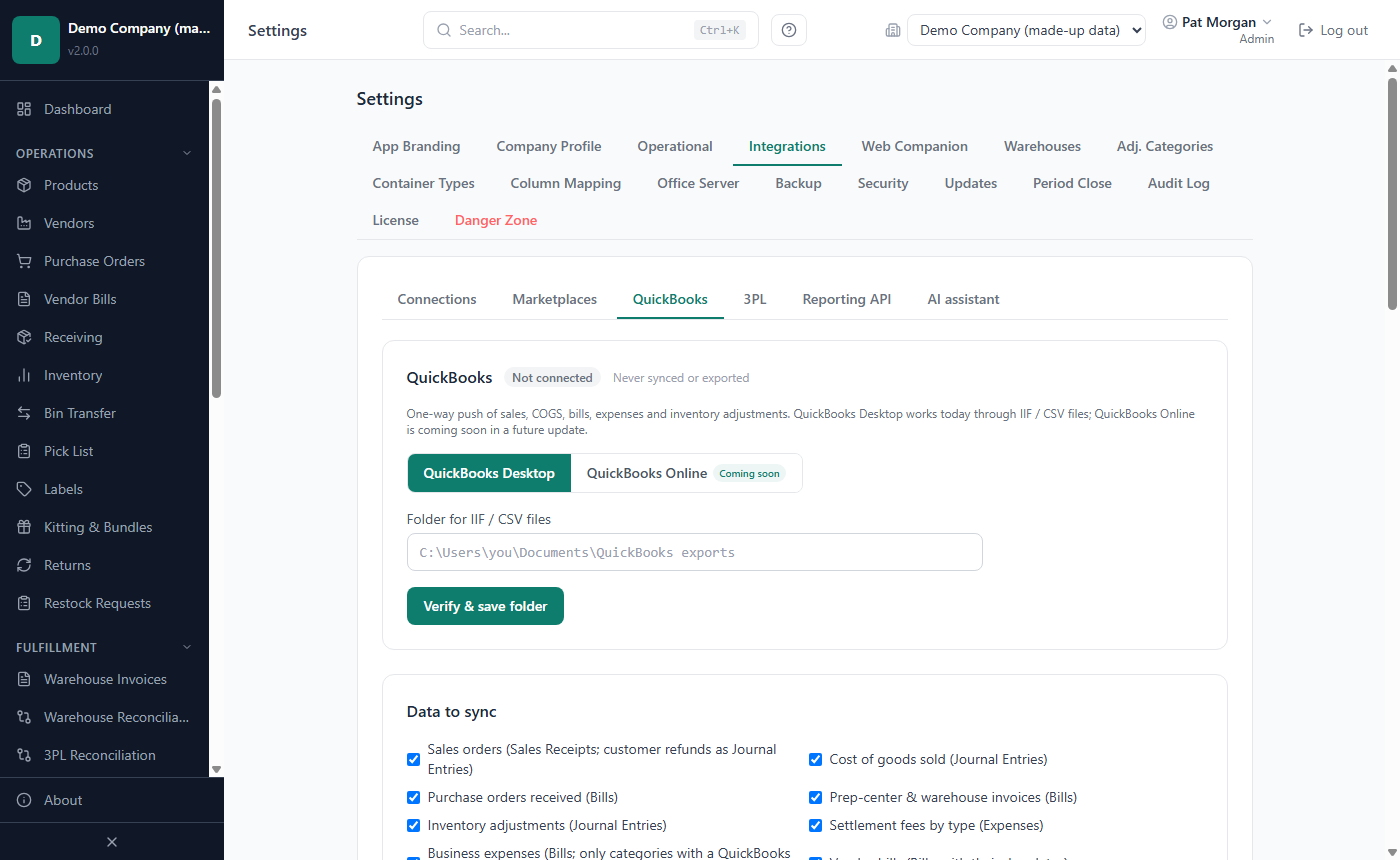Click Verify & save folder button
This screenshot has width=1400, height=860.
click(485, 606)
